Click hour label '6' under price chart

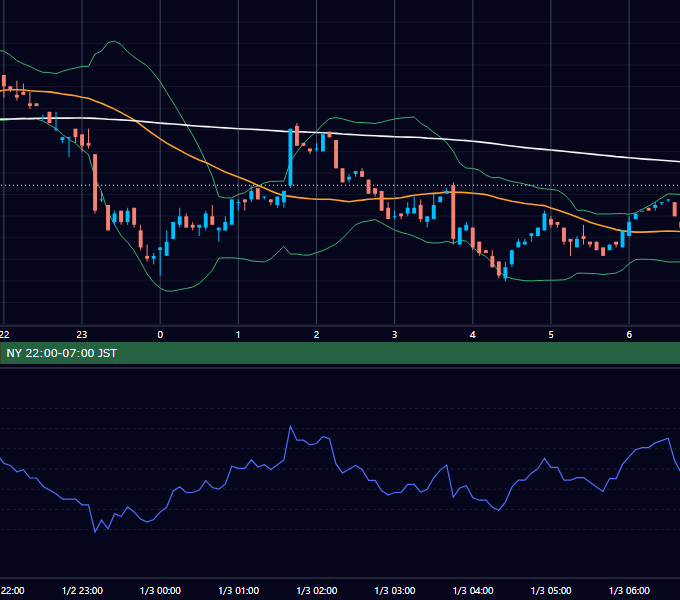629,335
